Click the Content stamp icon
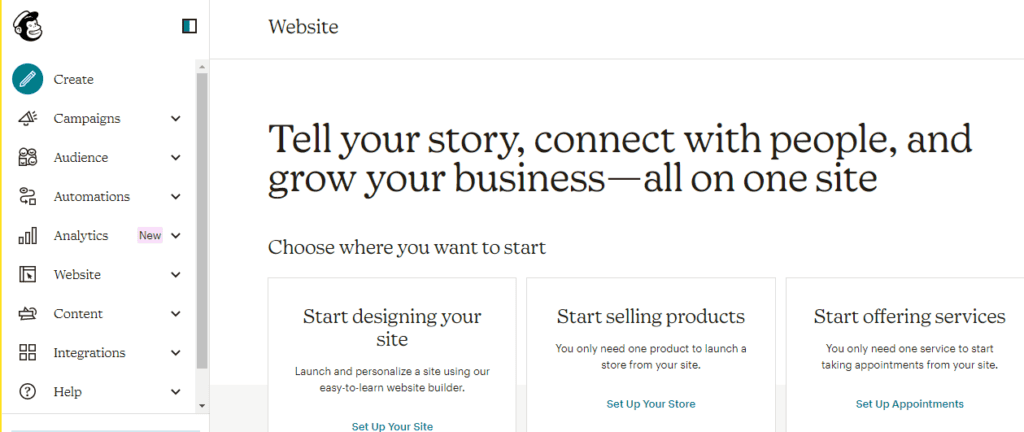1024x432 pixels. click(27, 314)
